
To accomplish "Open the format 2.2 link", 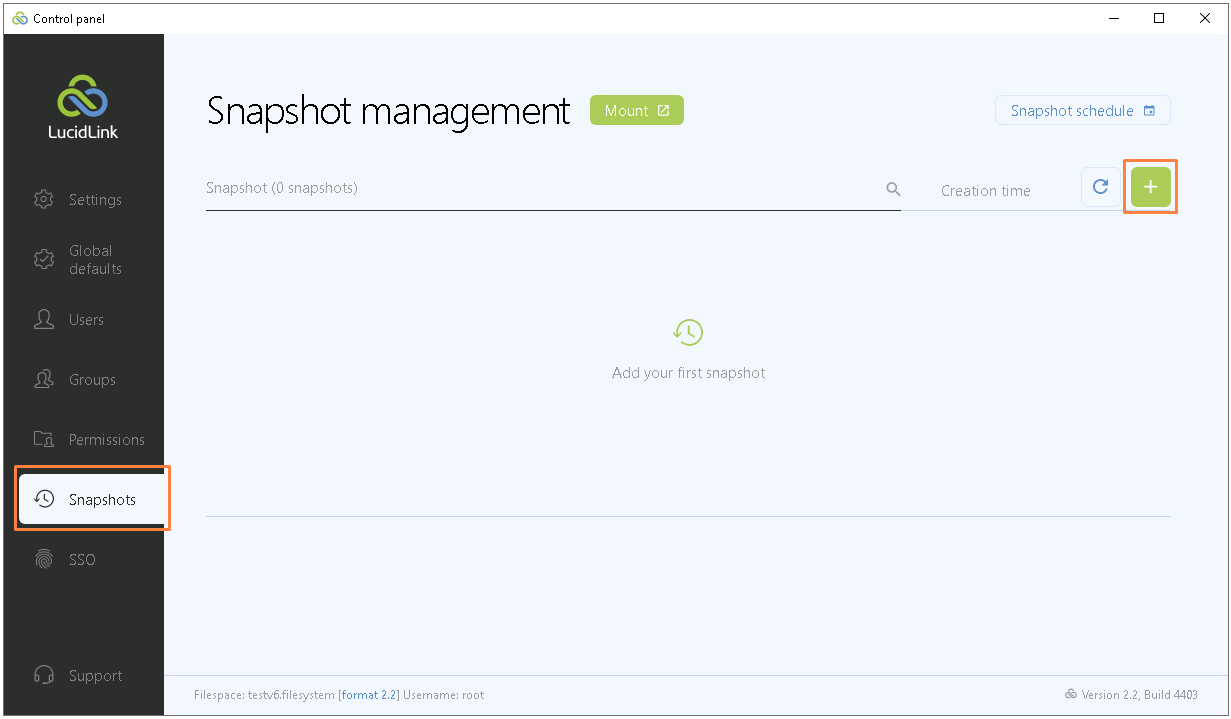I will click(368, 695).
